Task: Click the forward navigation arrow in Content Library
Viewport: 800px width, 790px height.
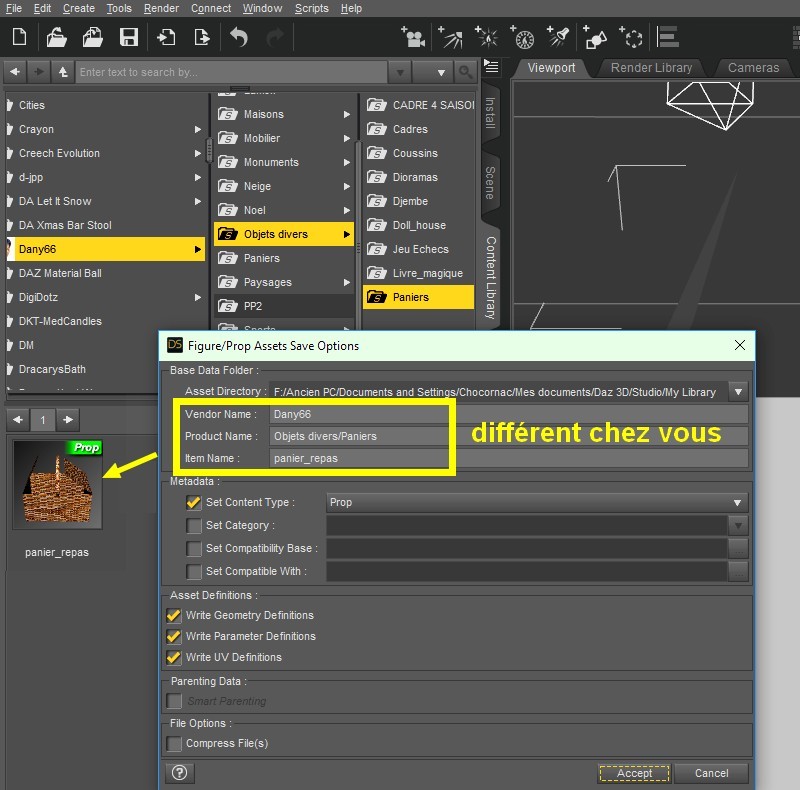Action: click(x=39, y=72)
